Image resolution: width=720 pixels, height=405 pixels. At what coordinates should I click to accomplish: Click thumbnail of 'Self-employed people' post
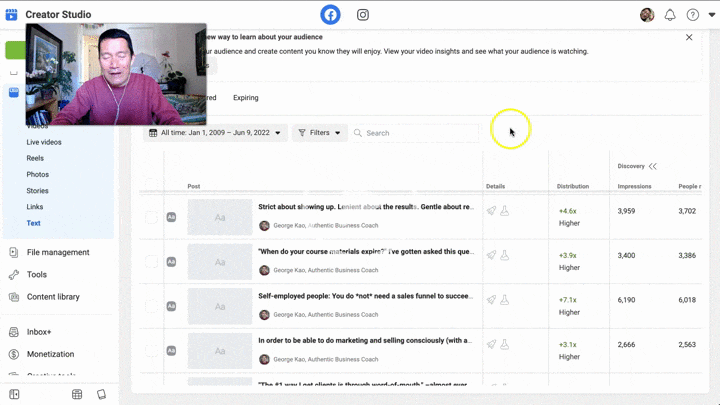[x=220, y=306]
